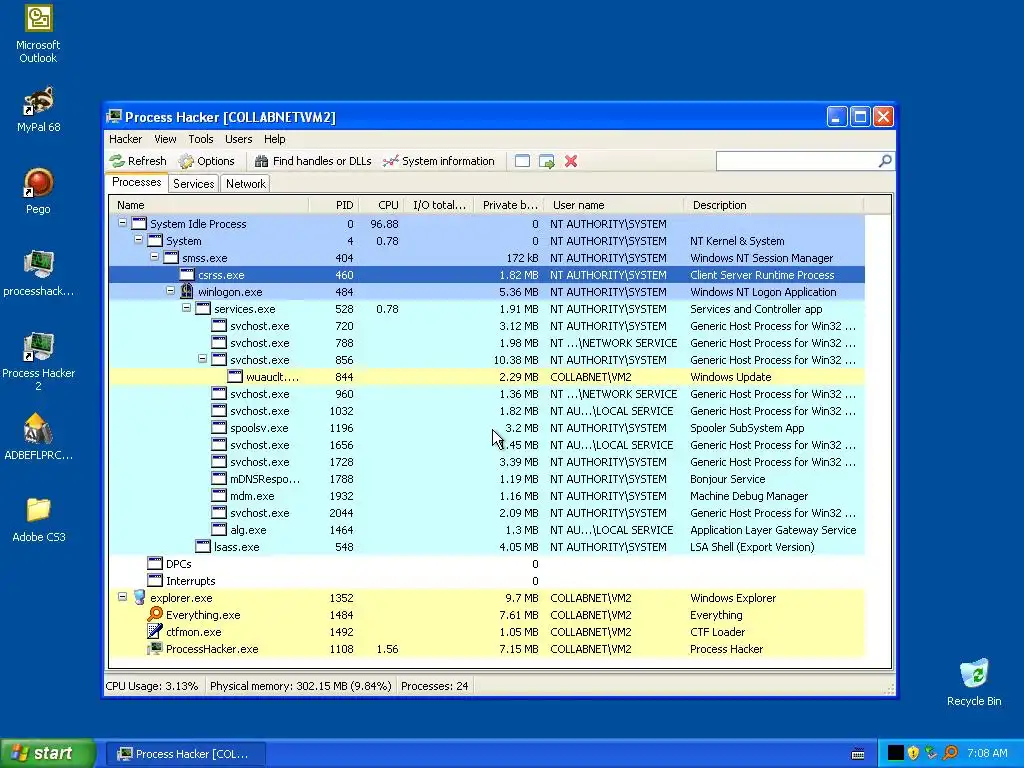The image size is (1024, 768).
Task: Open the Hacker menu
Action: pos(125,139)
